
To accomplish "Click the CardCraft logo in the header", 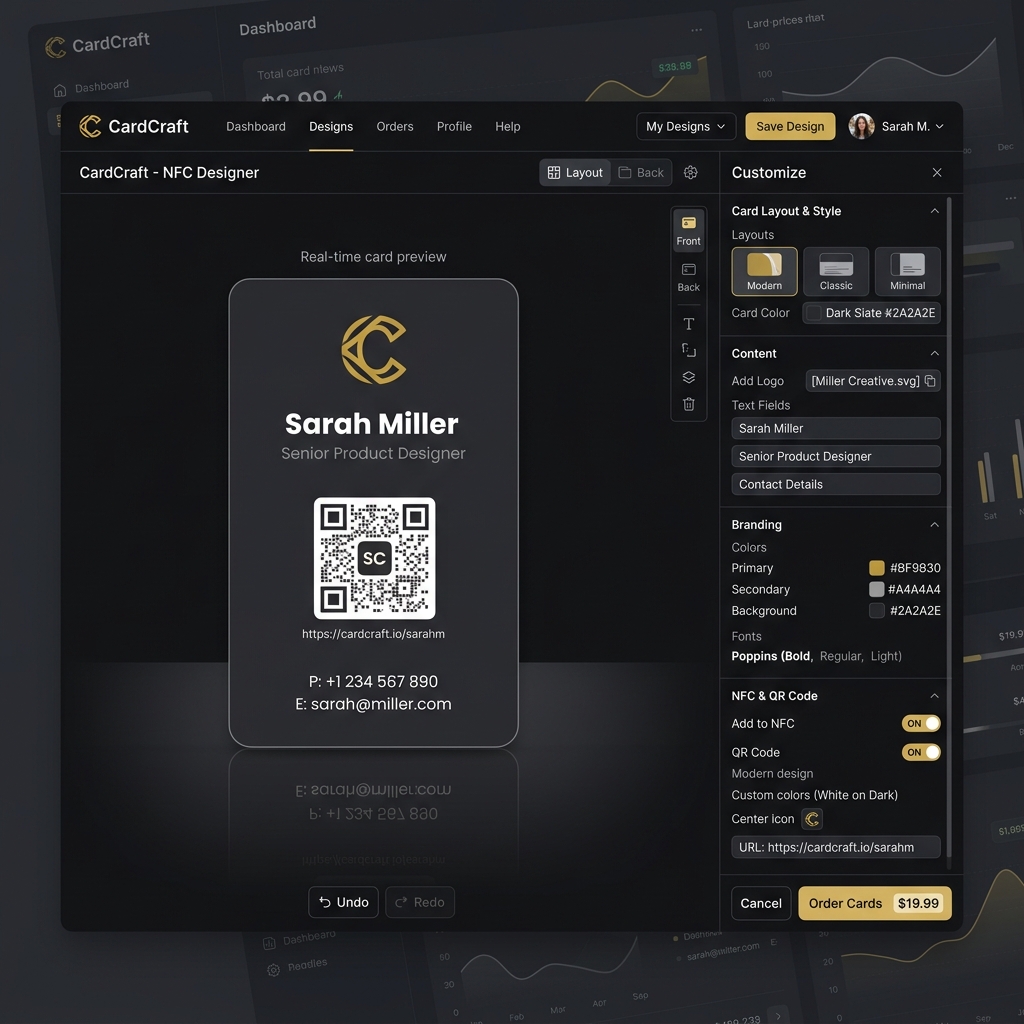I will coord(133,126).
